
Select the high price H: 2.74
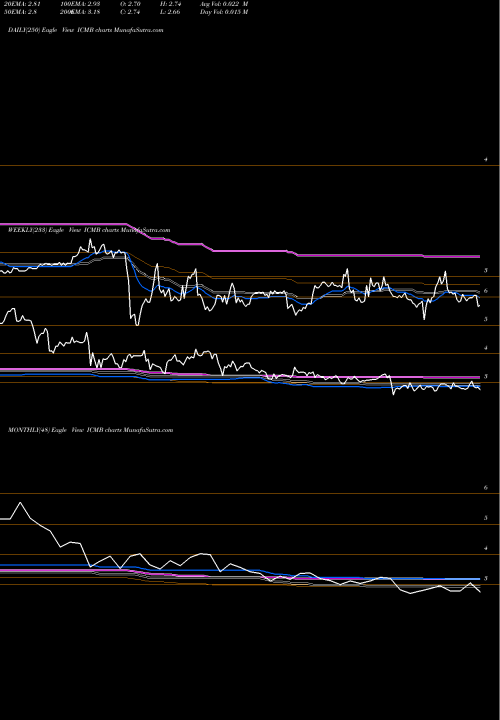pos(170,4)
